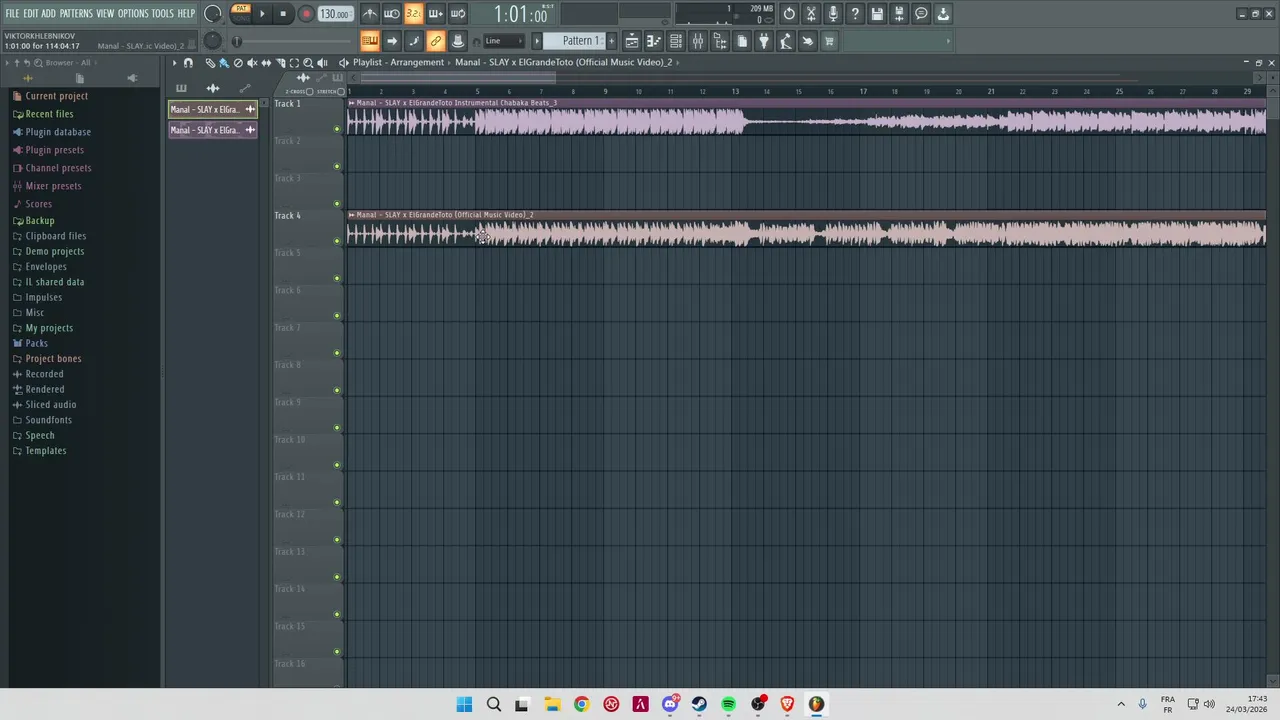Open the Playlist view icon
The image size is (1280, 720).
[x=632, y=41]
